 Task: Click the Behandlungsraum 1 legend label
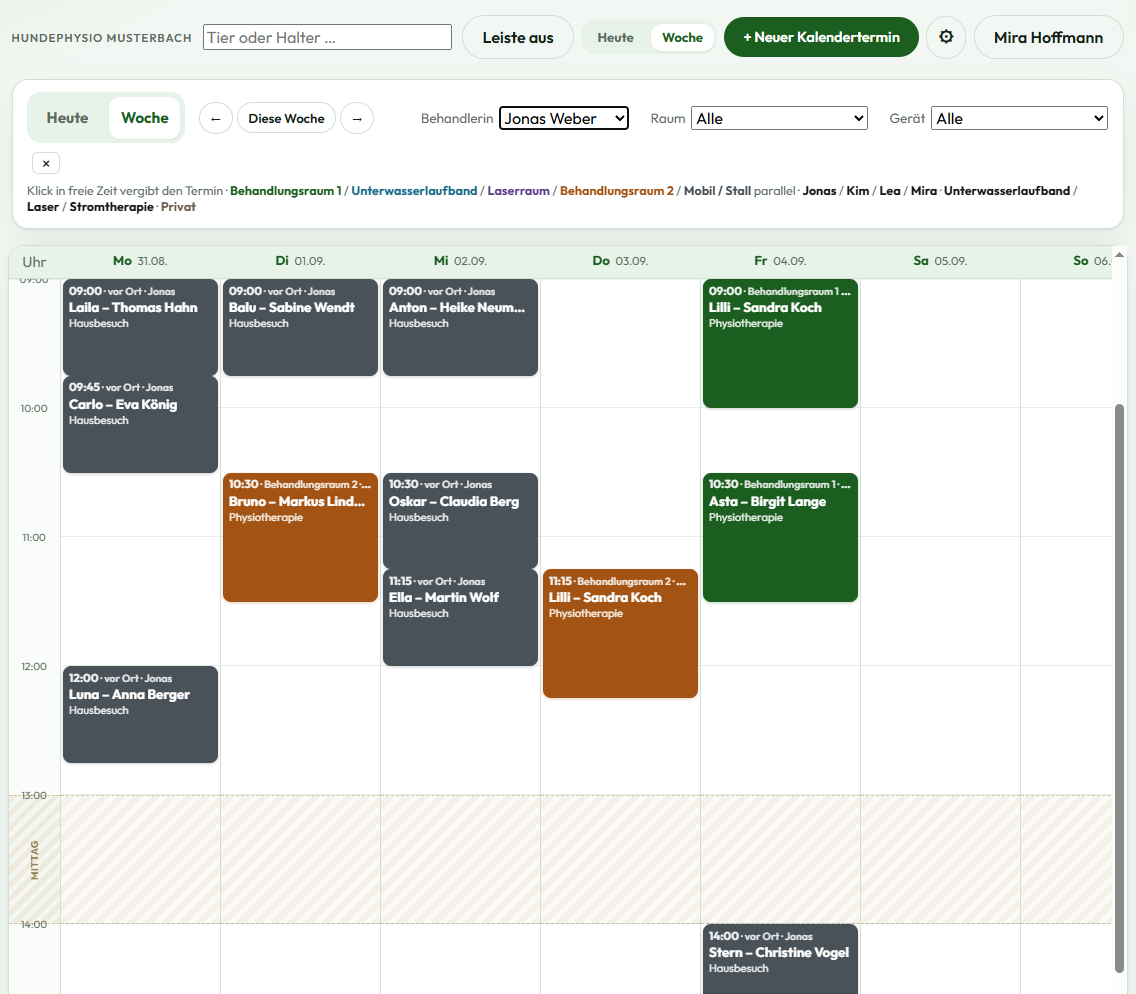coord(286,191)
